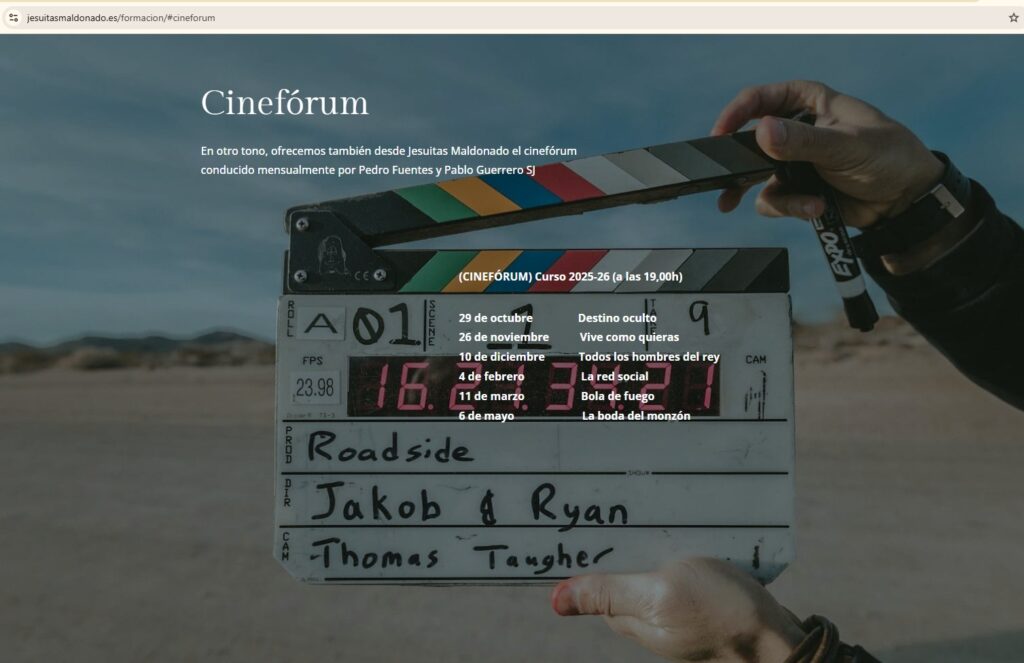This screenshot has width=1024, height=663.
Task: Select the Bola de fuego film title
Action: tap(617, 396)
